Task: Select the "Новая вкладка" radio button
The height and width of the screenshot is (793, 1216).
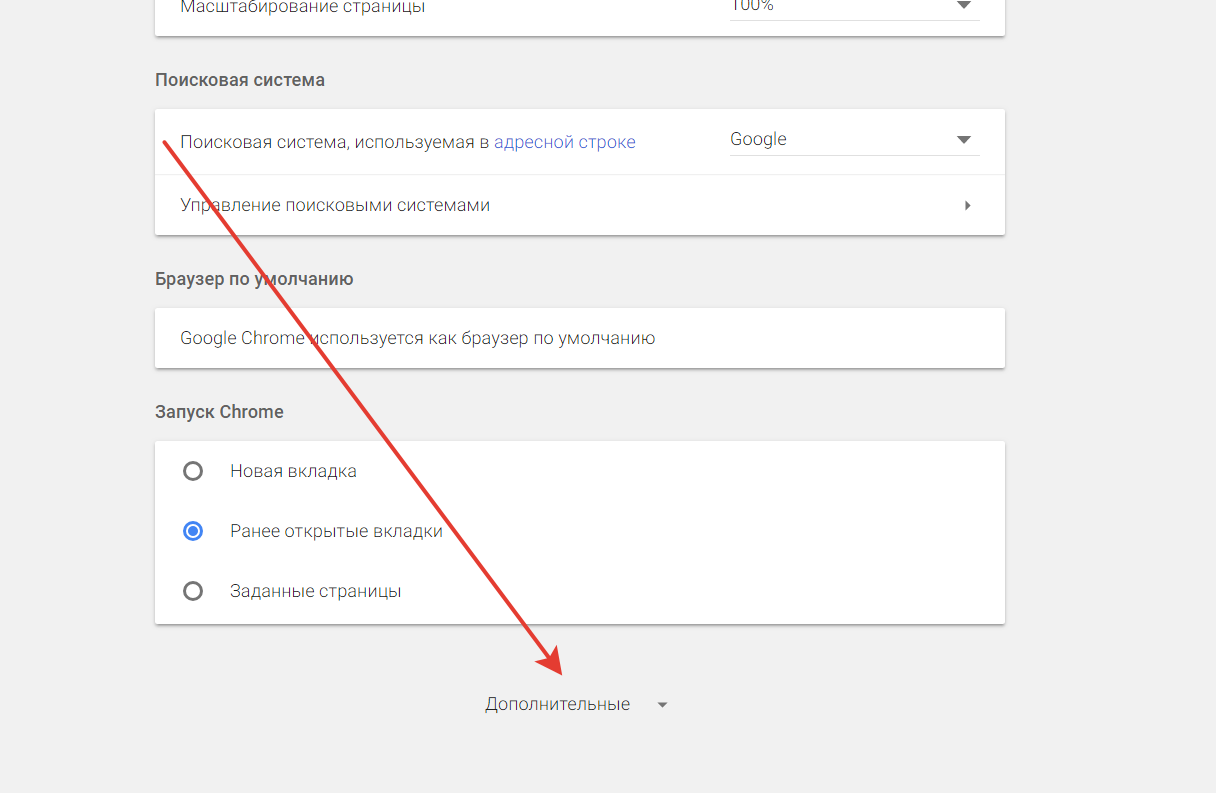Action: coord(193,471)
